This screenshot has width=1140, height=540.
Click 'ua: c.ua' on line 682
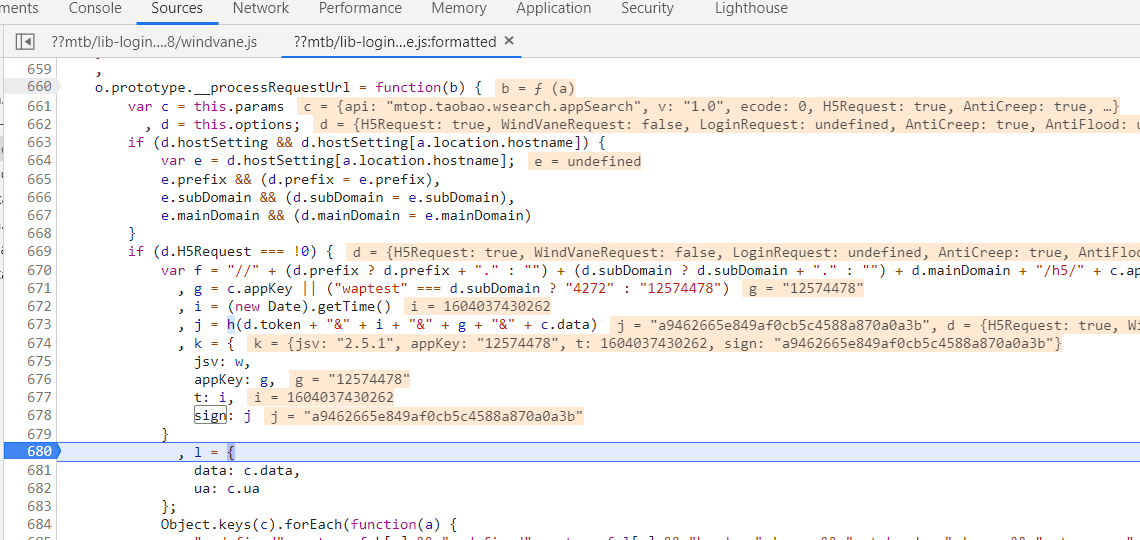point(226,488)
